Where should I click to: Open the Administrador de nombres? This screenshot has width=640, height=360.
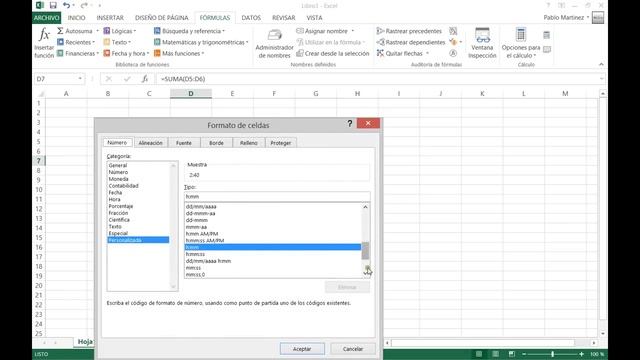tap(274, 44)
